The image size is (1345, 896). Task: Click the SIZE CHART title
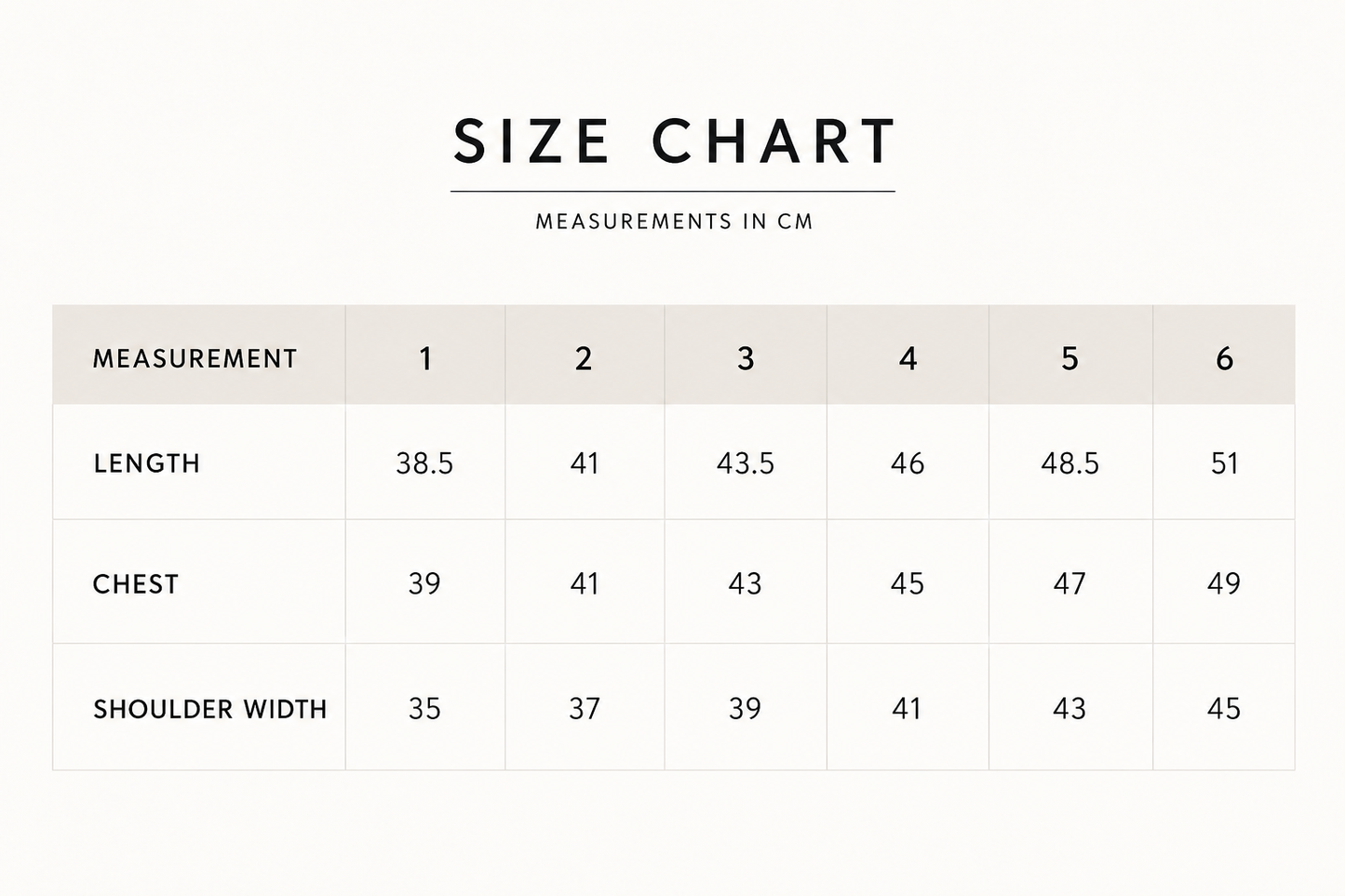pos(674,141)
